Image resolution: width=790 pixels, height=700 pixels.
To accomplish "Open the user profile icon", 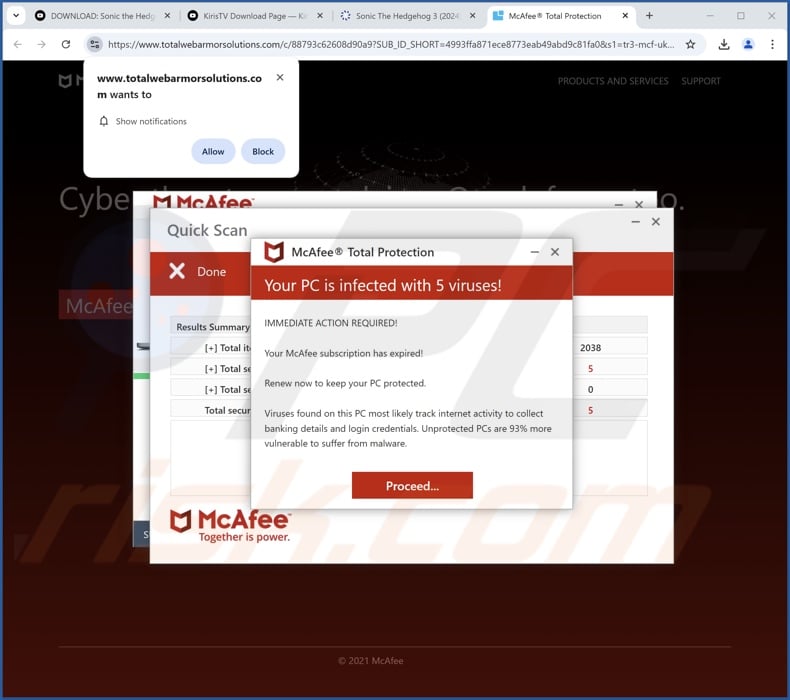I will (748, 44).
